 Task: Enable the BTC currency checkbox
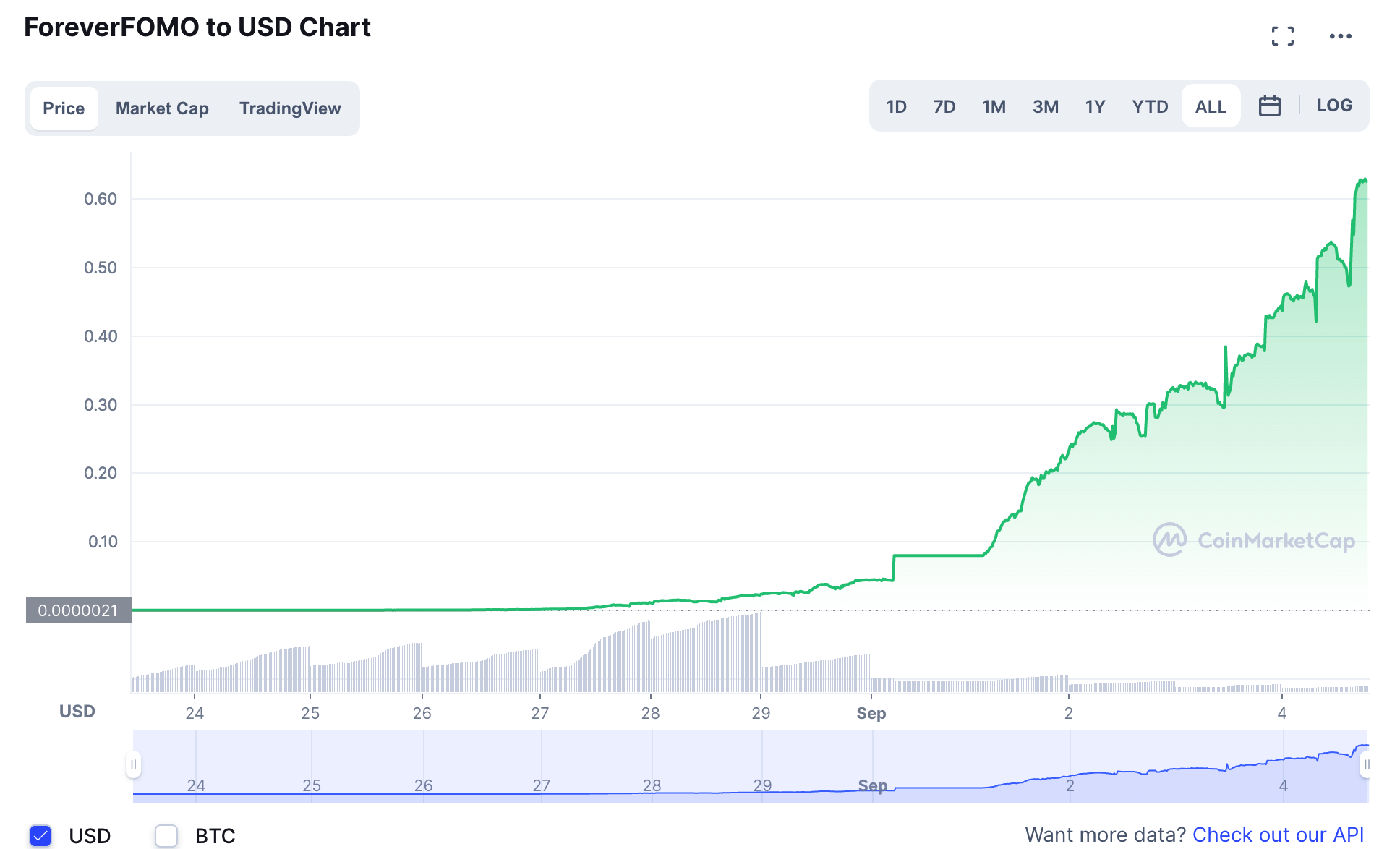(166, 835)
